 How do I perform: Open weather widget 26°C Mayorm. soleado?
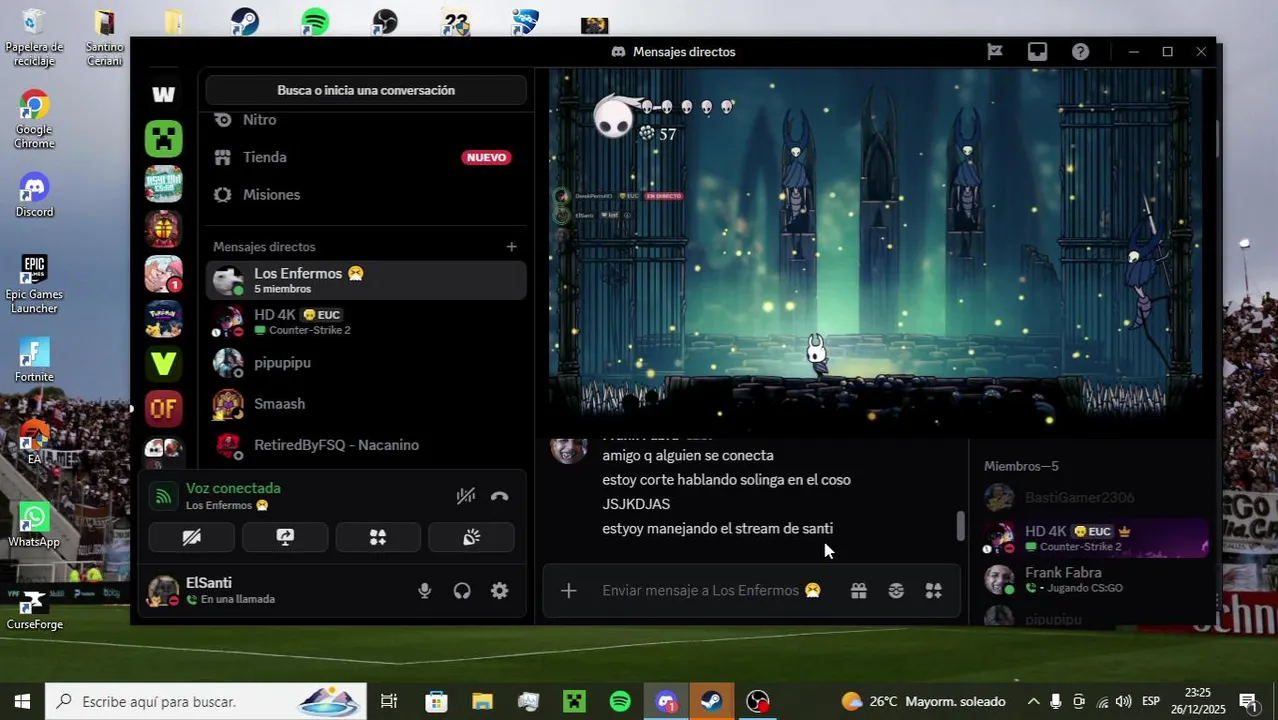point(922,701)
